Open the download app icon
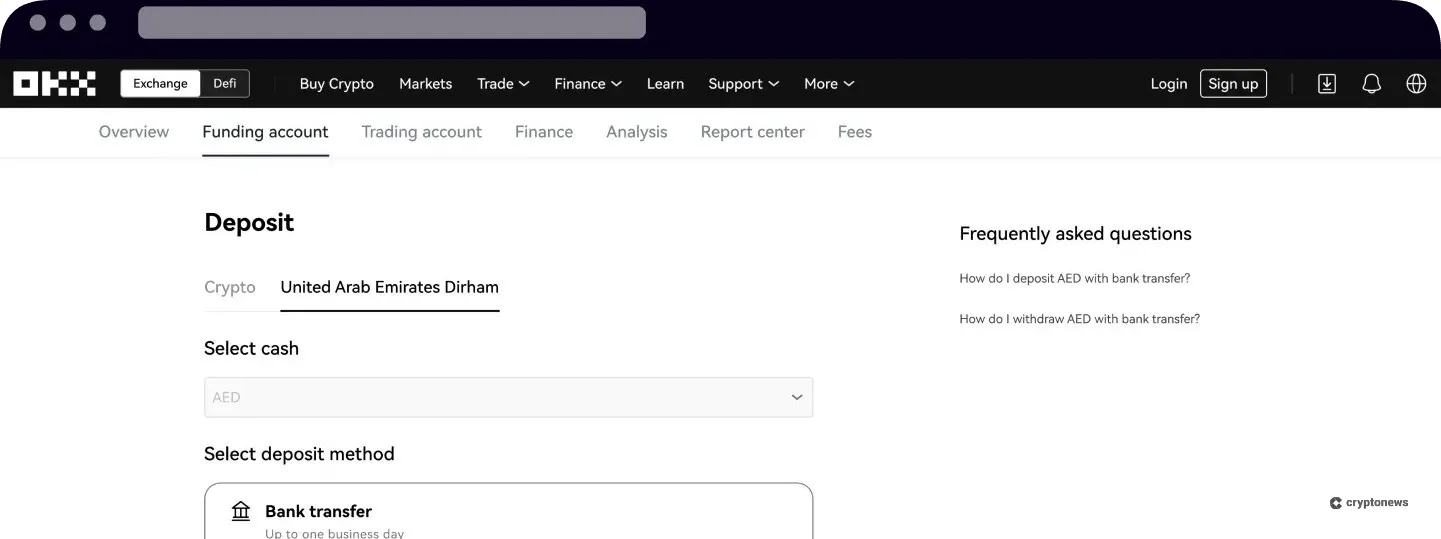 coord(1327,84)
